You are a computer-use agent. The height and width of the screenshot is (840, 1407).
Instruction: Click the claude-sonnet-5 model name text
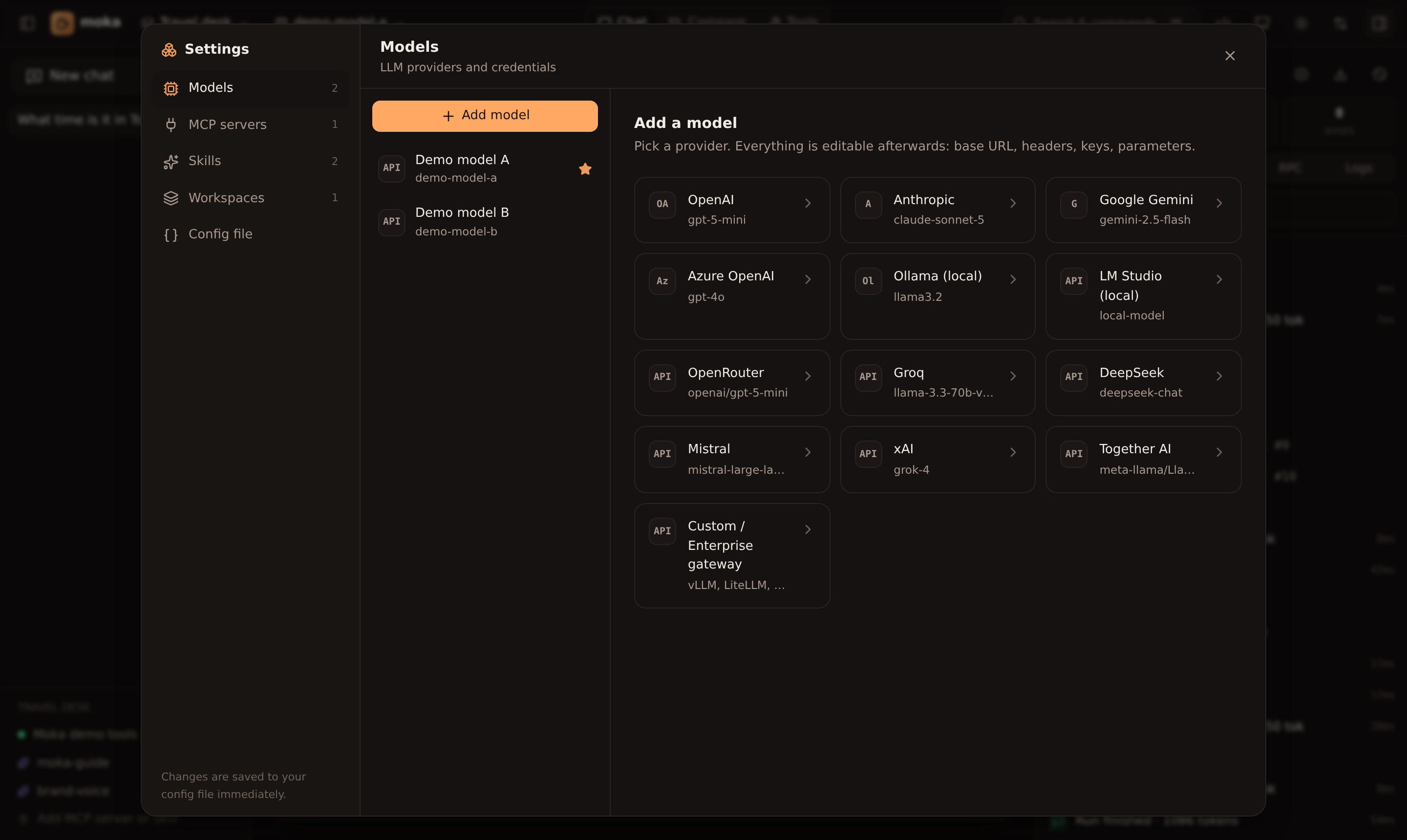[x=938, y=220]
